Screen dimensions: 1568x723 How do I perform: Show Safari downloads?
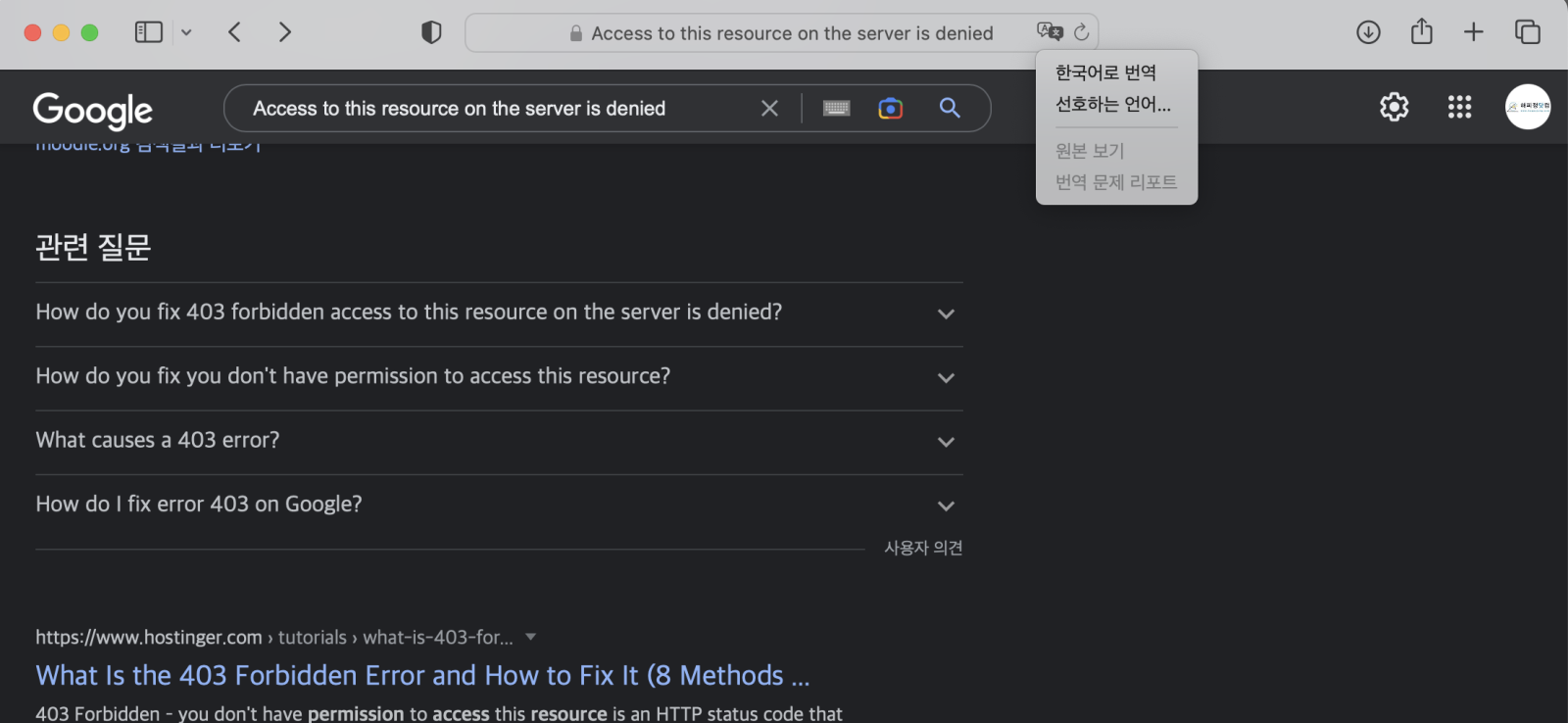tap(1368, 32)
